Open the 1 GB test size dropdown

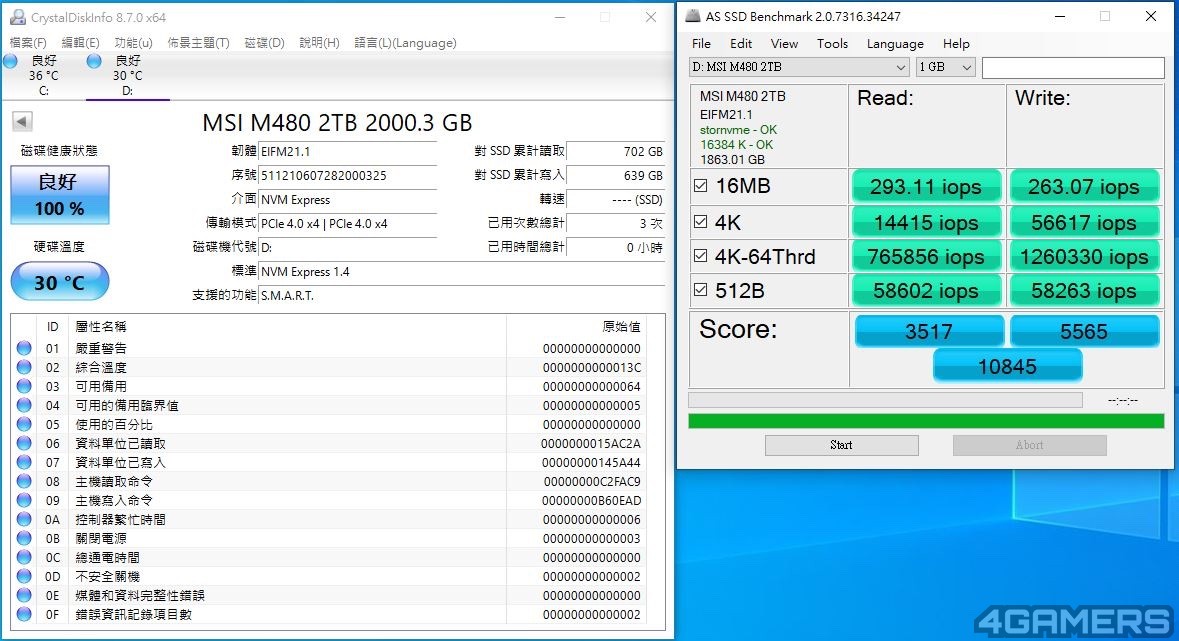coord(945,67)
